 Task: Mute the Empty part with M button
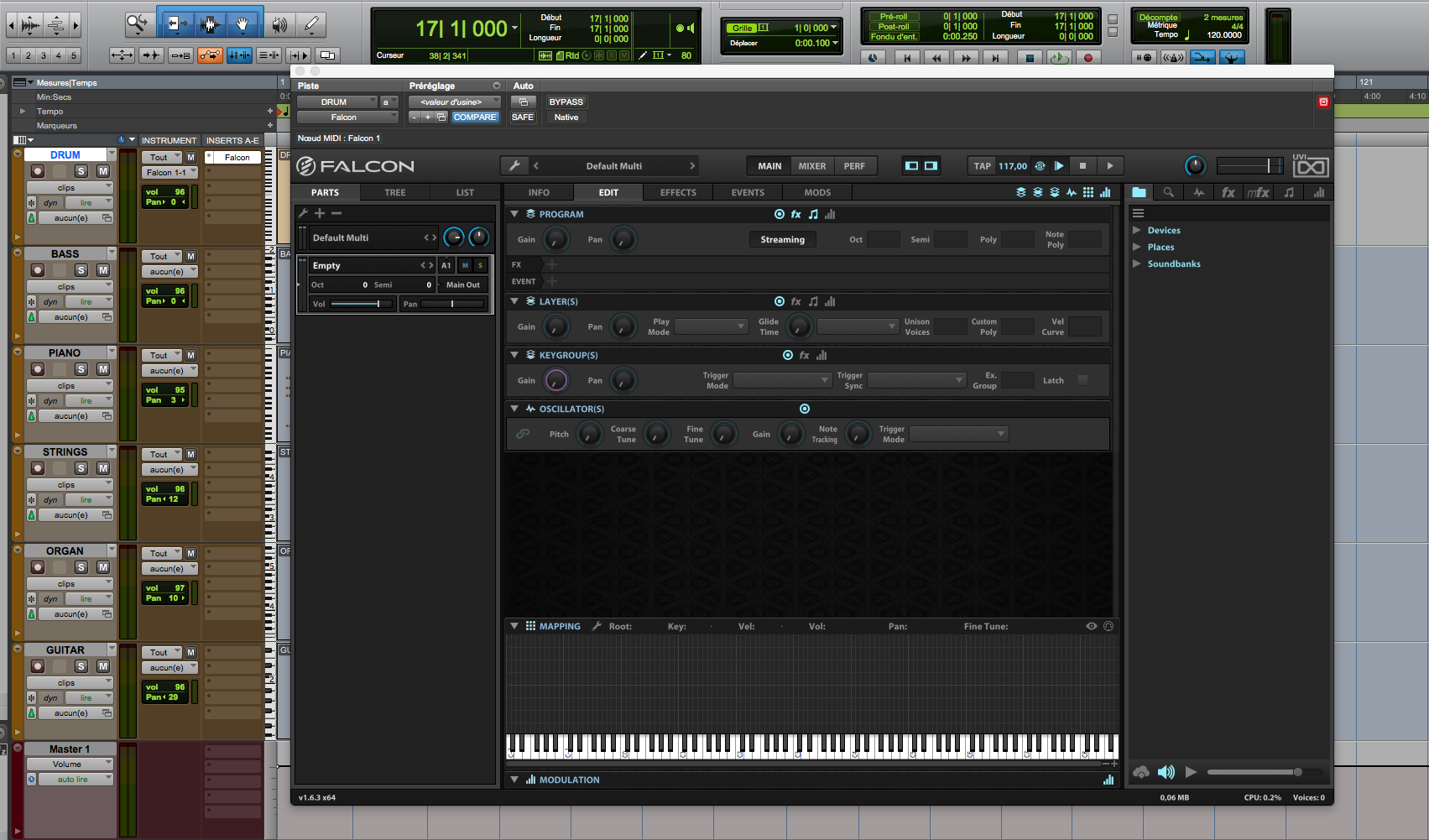(x=465, y=265)
